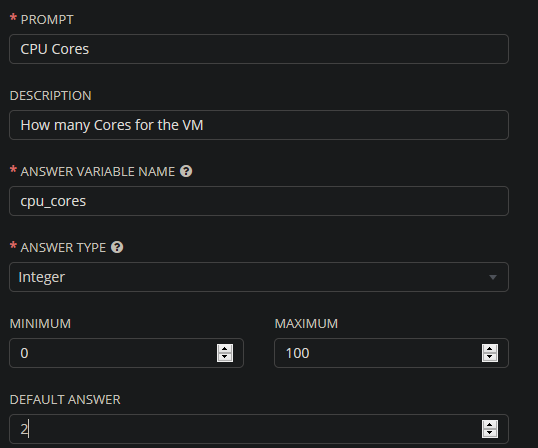Click the DEFAULT ANSWER field label

(65, 400)
